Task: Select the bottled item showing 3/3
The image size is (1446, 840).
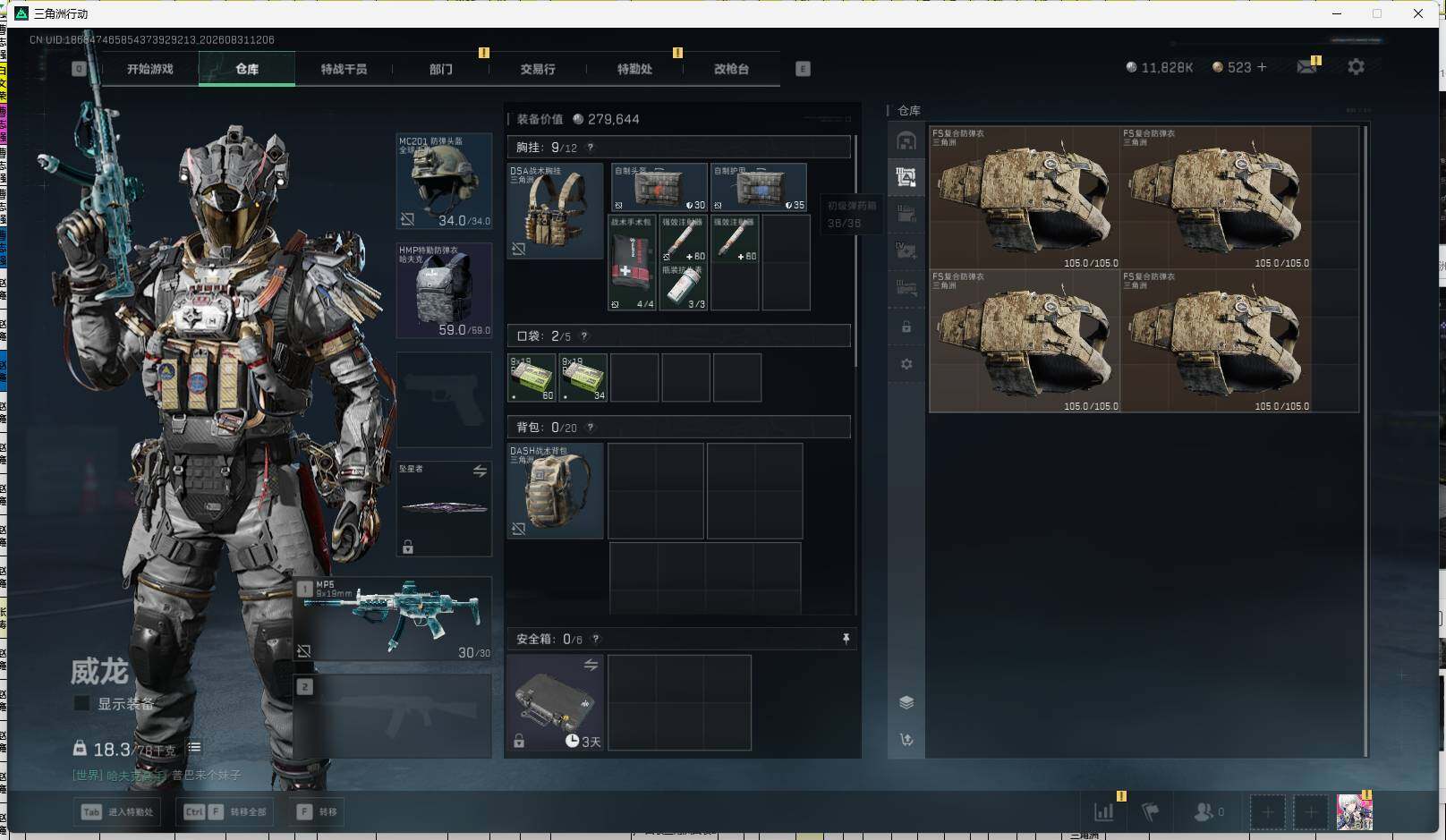Action: point(685,287)
